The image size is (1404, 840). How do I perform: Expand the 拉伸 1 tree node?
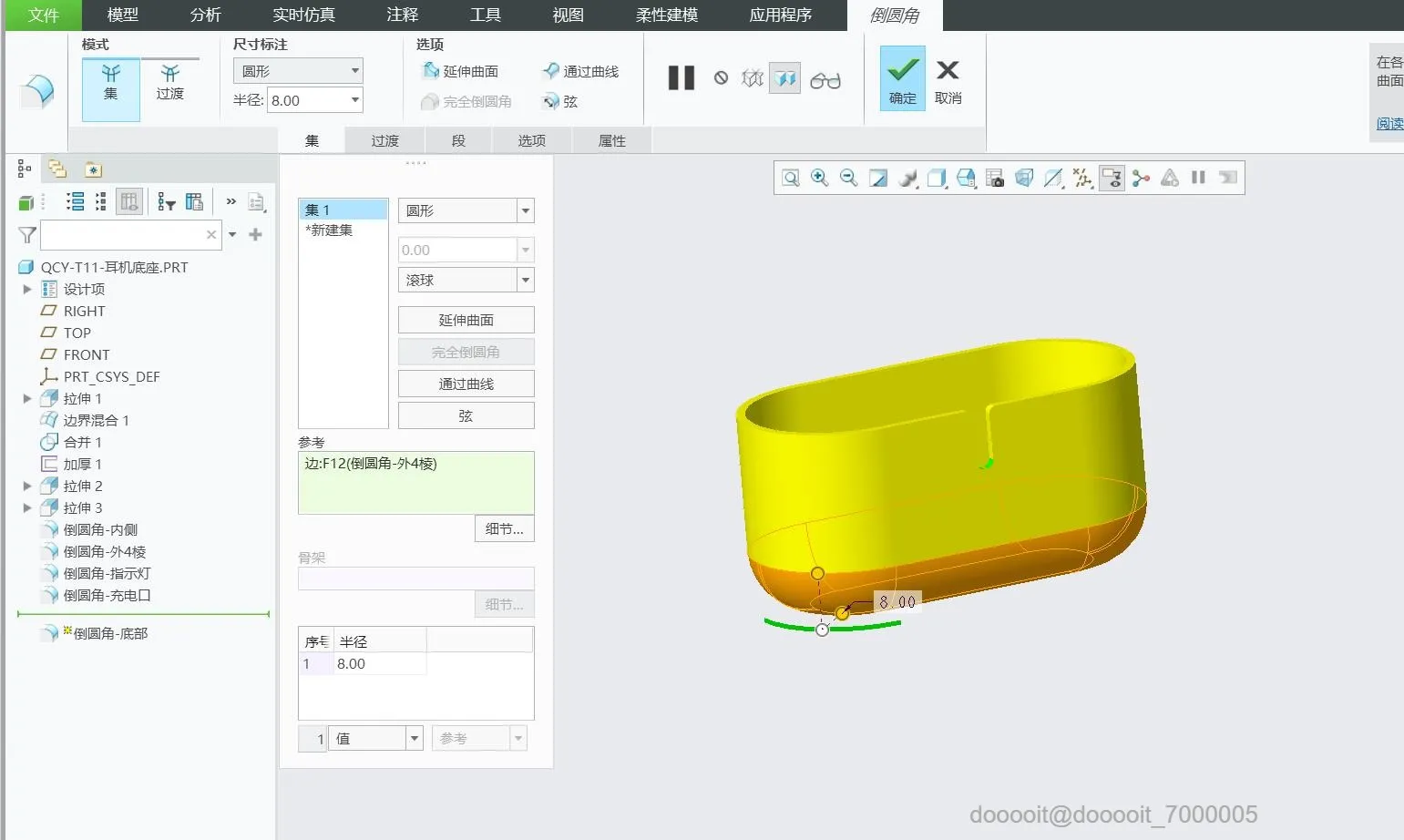27,398
